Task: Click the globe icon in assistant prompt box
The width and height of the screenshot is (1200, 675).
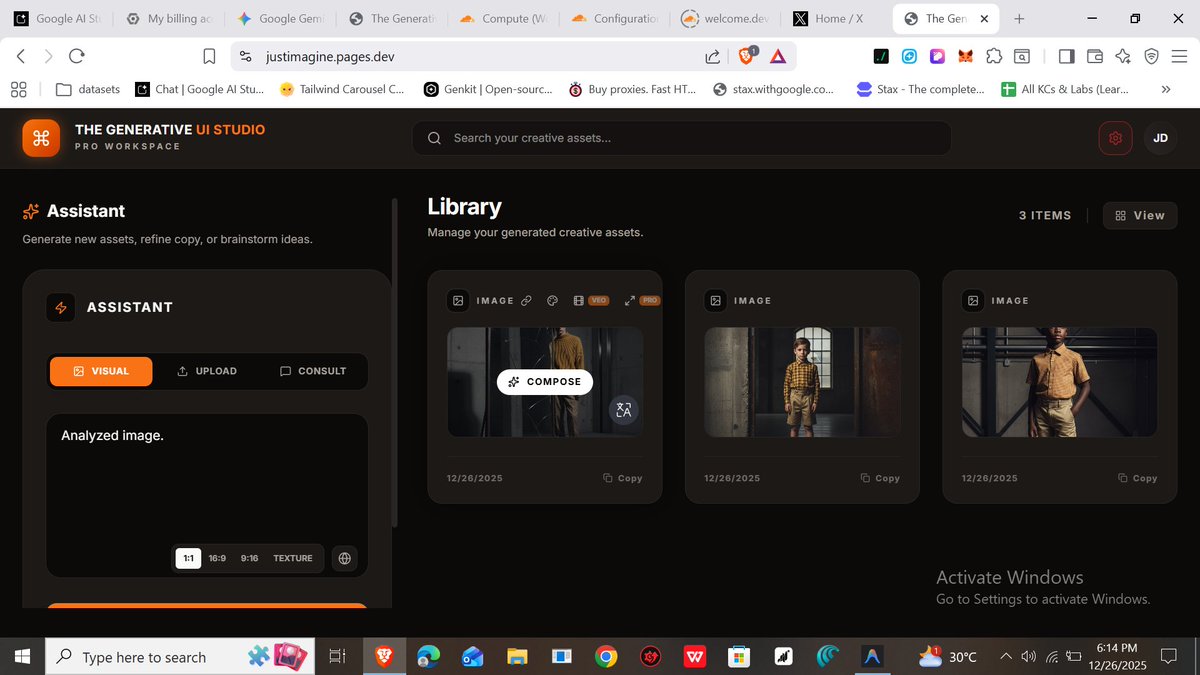Action: 345,558
